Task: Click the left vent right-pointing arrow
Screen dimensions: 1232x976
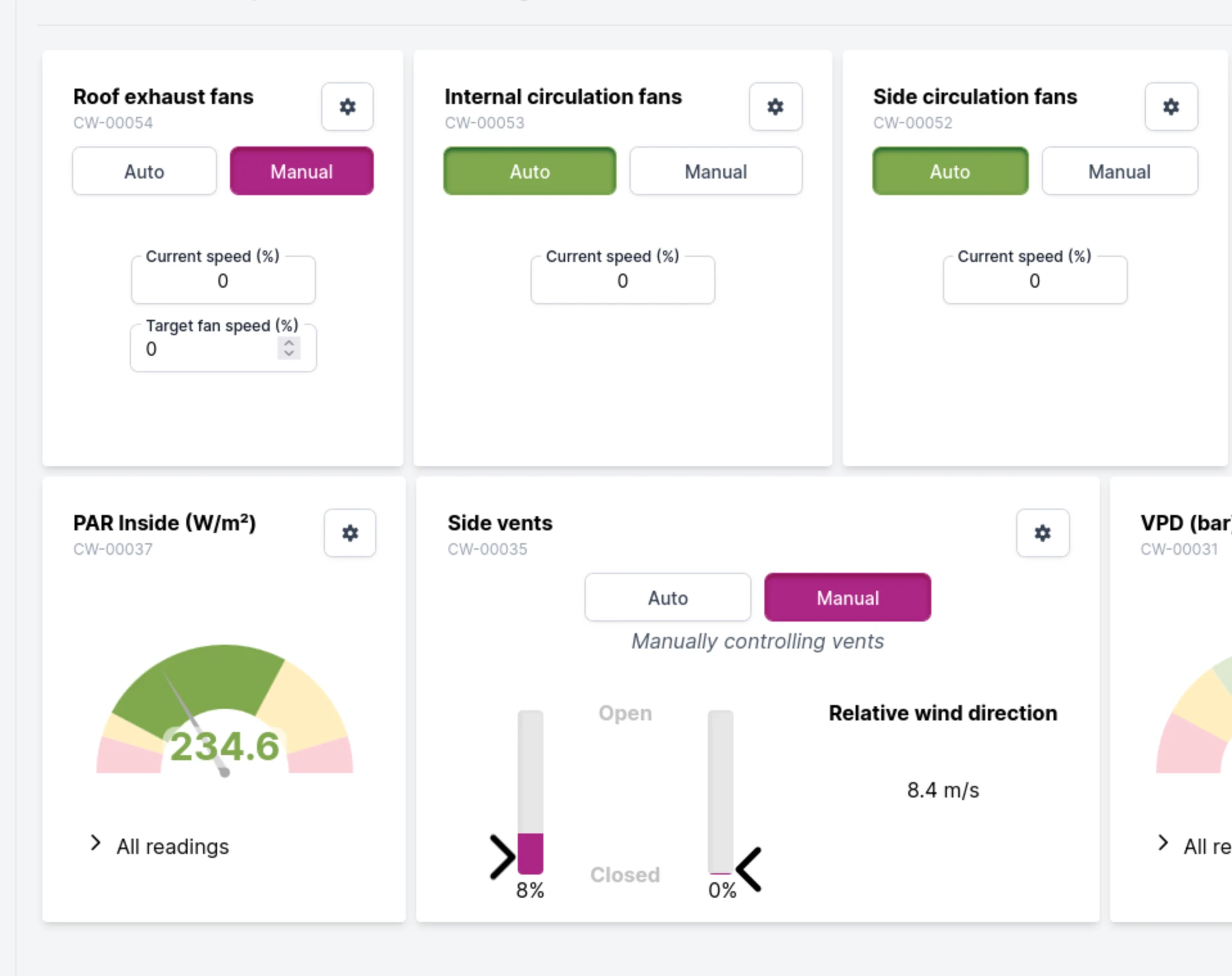Action: click(x=502, y=857)
